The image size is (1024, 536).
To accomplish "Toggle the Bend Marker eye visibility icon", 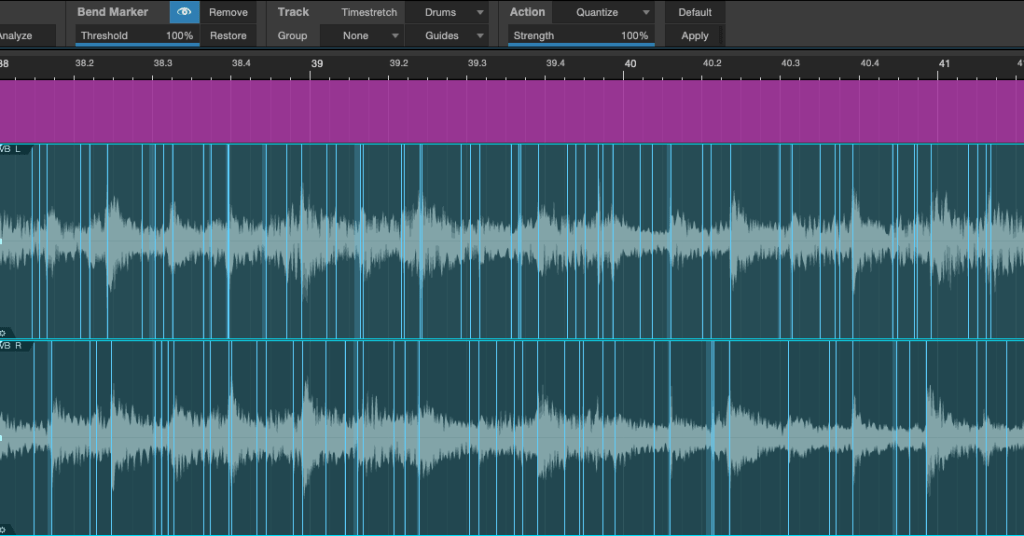I will click(x=184, y=13).
